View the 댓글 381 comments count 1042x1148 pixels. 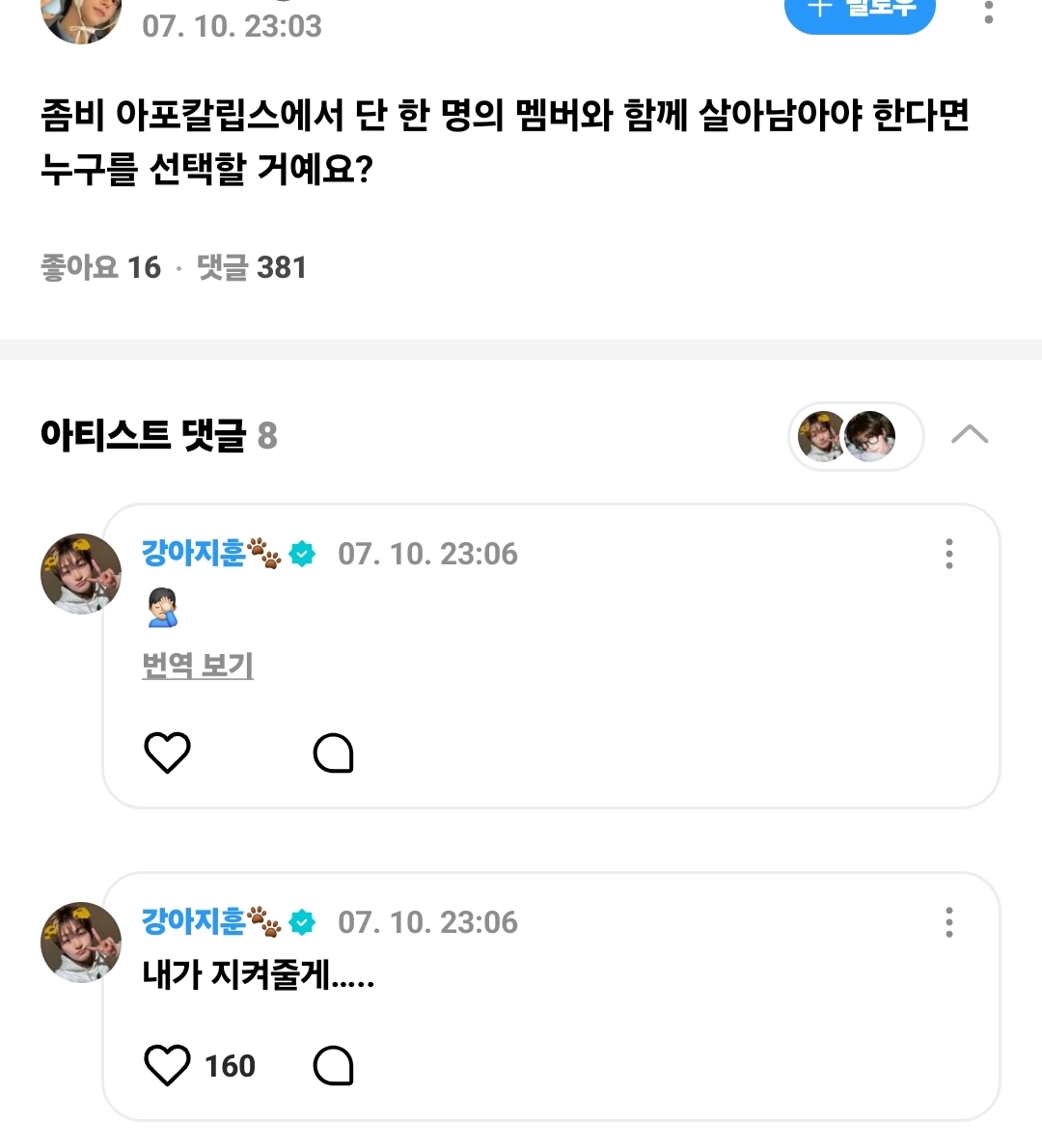pyautogui.click(x=251, y=267)
